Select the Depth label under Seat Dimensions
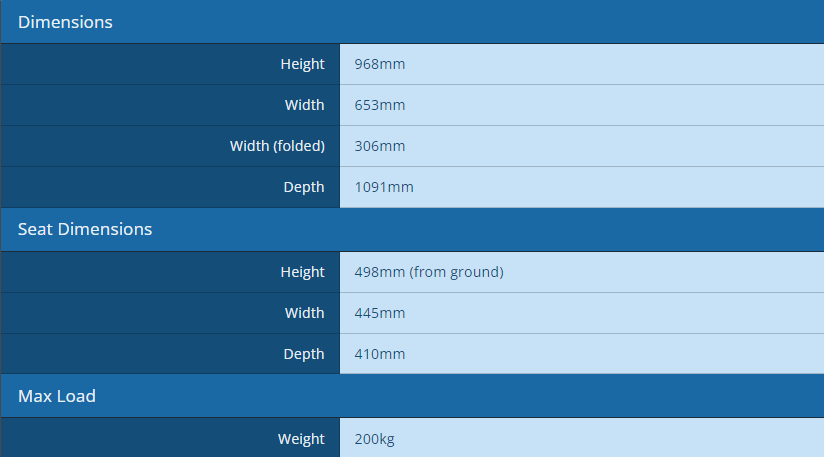 (304, 354)
